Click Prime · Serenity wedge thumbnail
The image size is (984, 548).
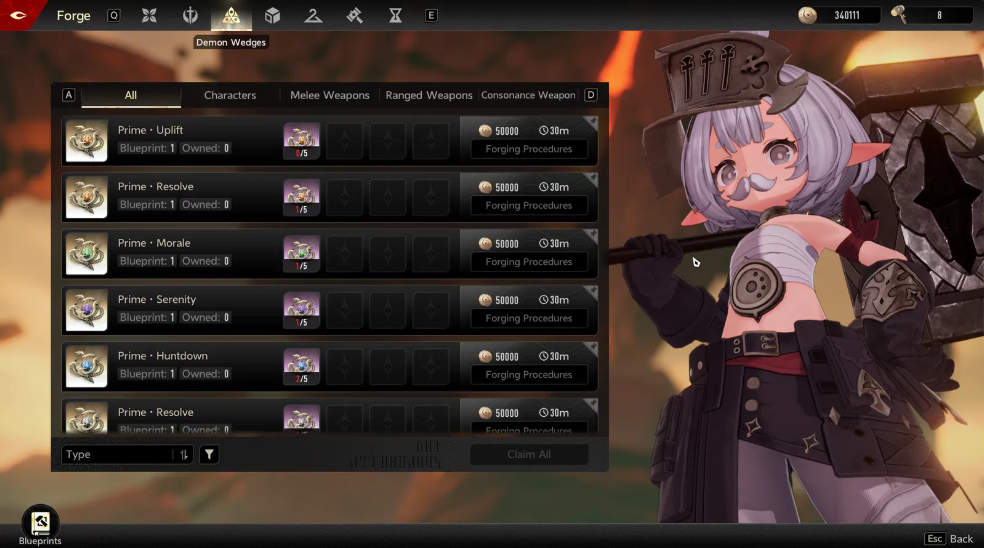pos(87,310)
